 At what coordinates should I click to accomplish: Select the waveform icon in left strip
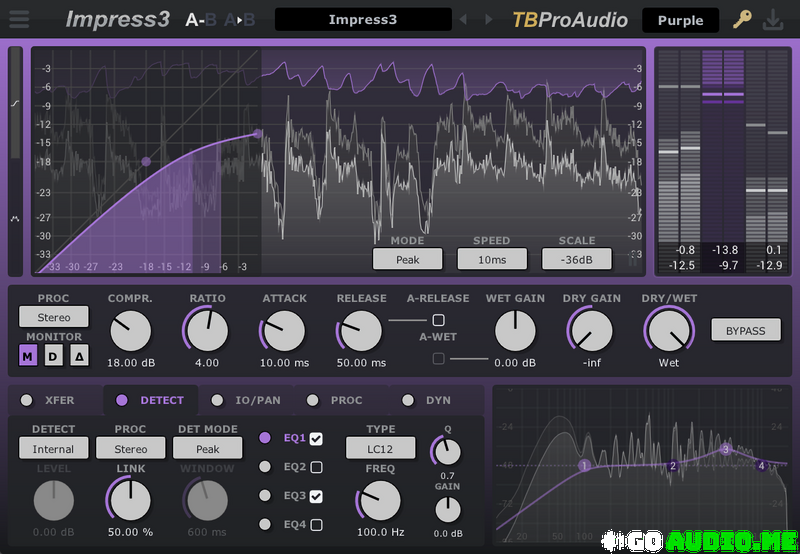(15, 218)
